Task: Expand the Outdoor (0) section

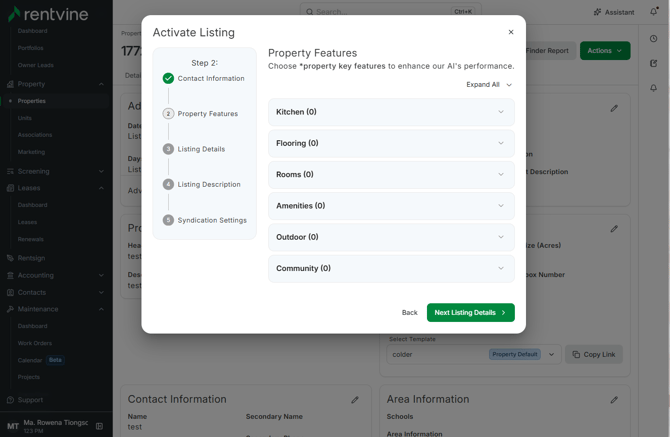Action: pyautogui.click(x=391, y=237)
